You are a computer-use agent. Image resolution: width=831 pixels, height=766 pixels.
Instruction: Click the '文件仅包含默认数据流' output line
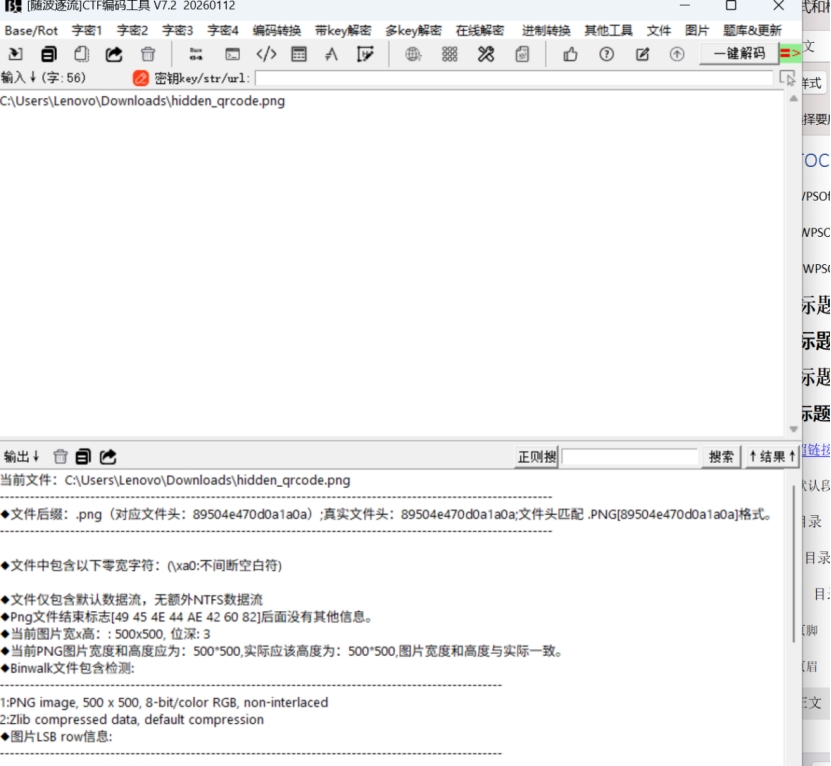(131, 600)
